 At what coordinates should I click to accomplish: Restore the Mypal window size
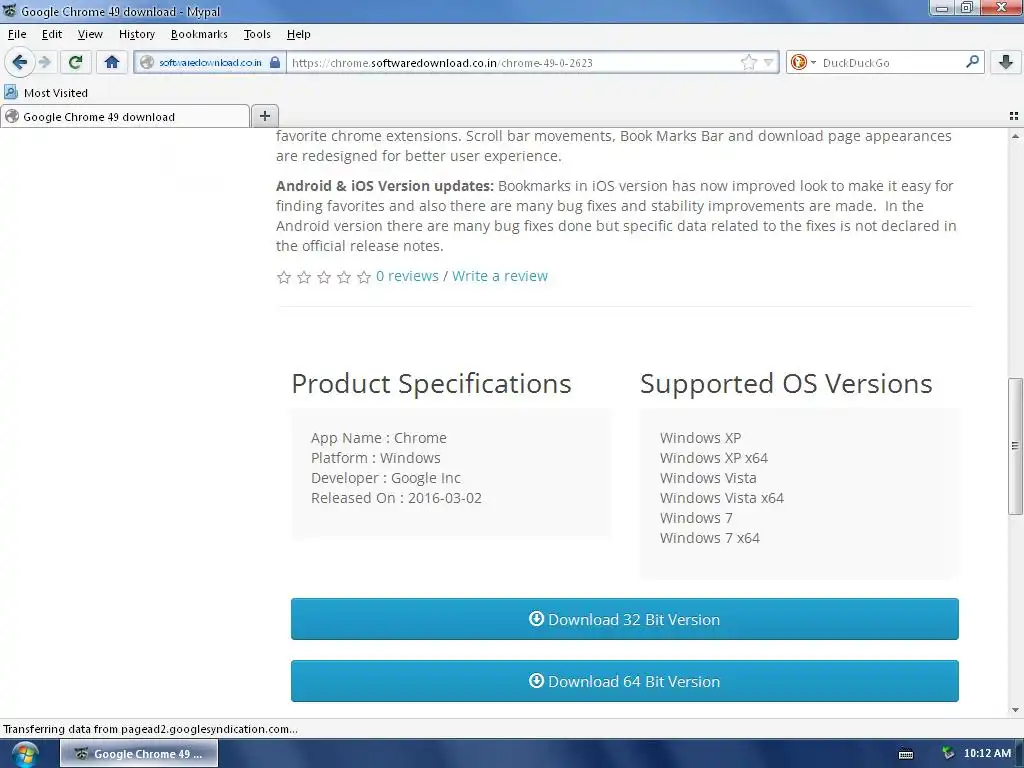[x=967, y=8]
